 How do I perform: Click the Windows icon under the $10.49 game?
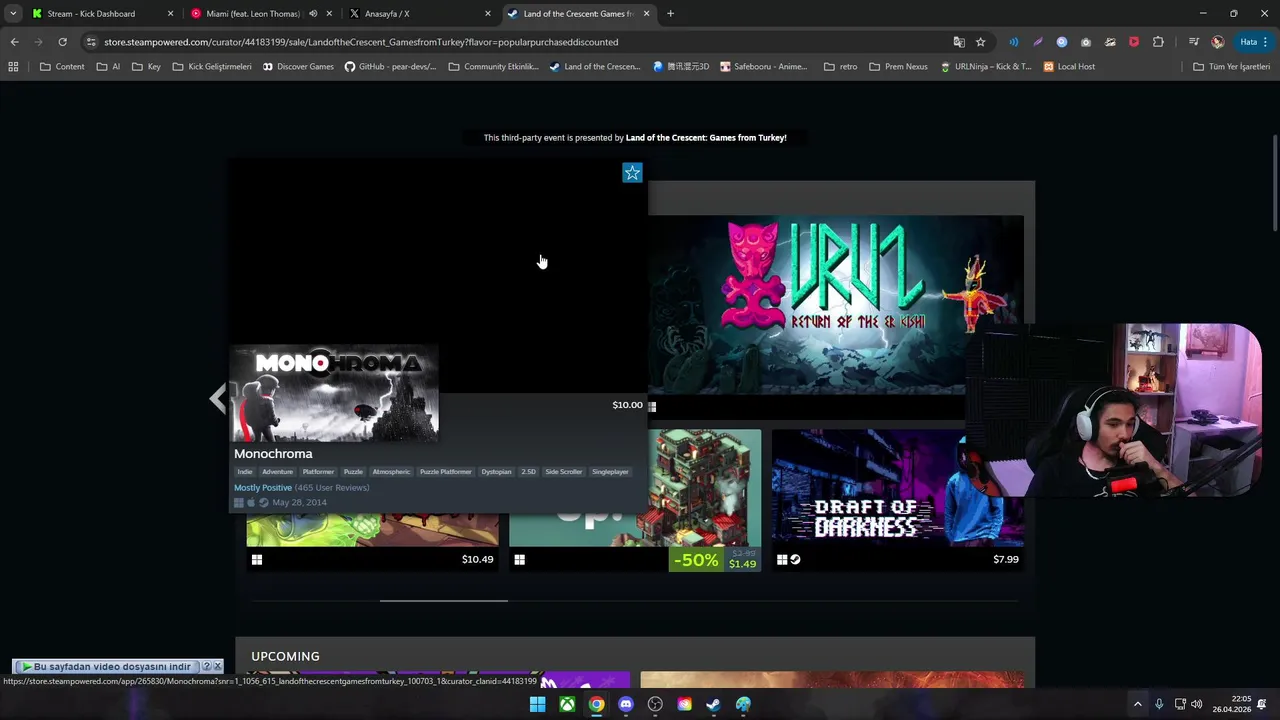tap(257, 560)
